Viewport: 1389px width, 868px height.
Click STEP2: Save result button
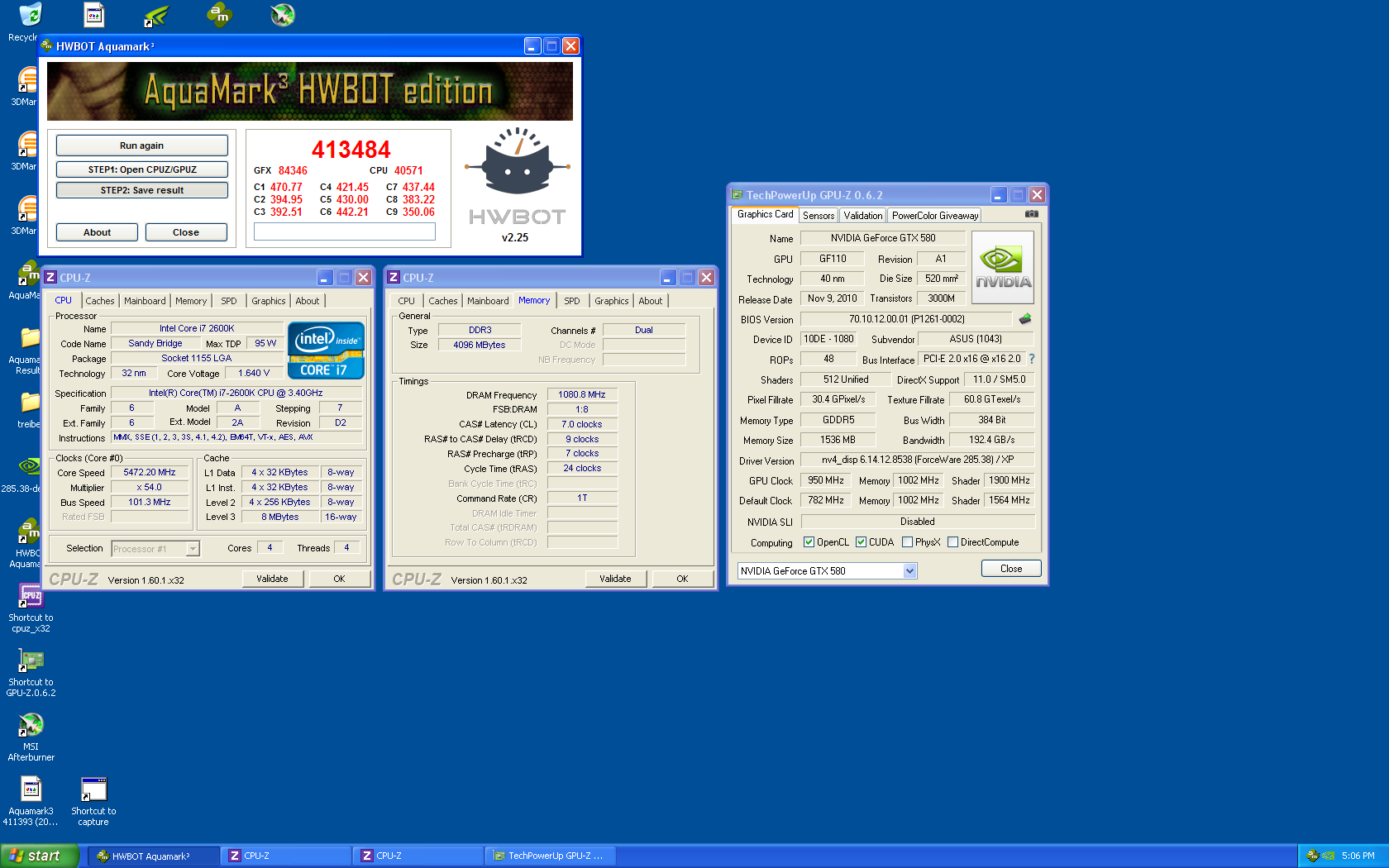(142, 190)
